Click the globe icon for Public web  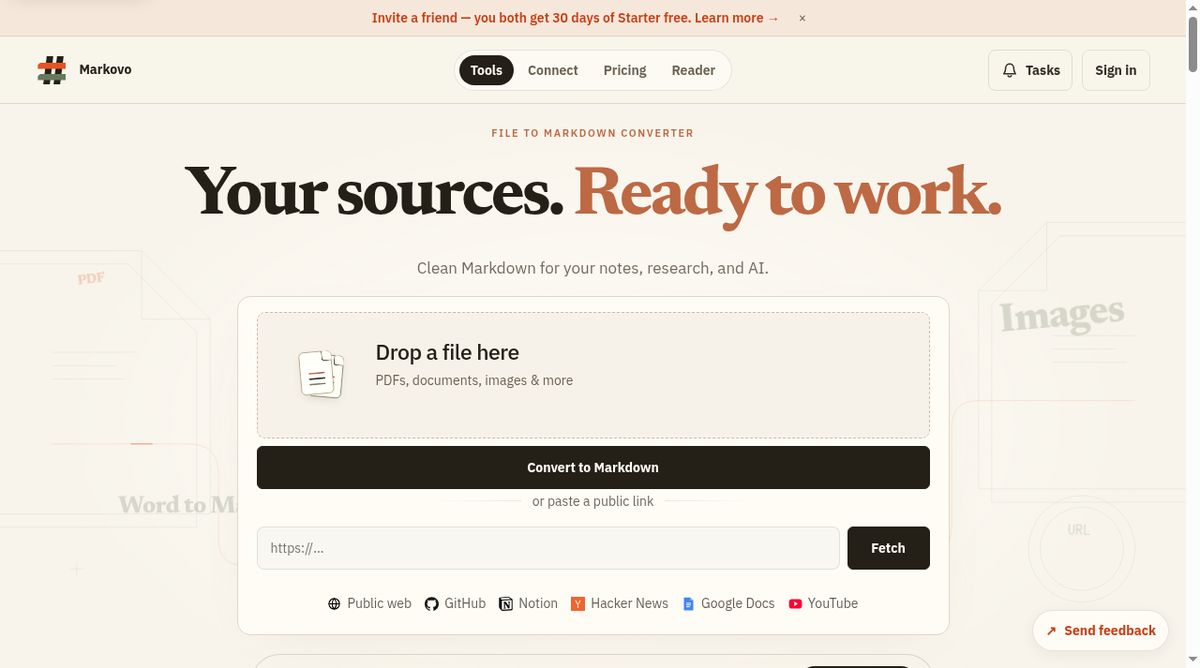tap(334, 604)
